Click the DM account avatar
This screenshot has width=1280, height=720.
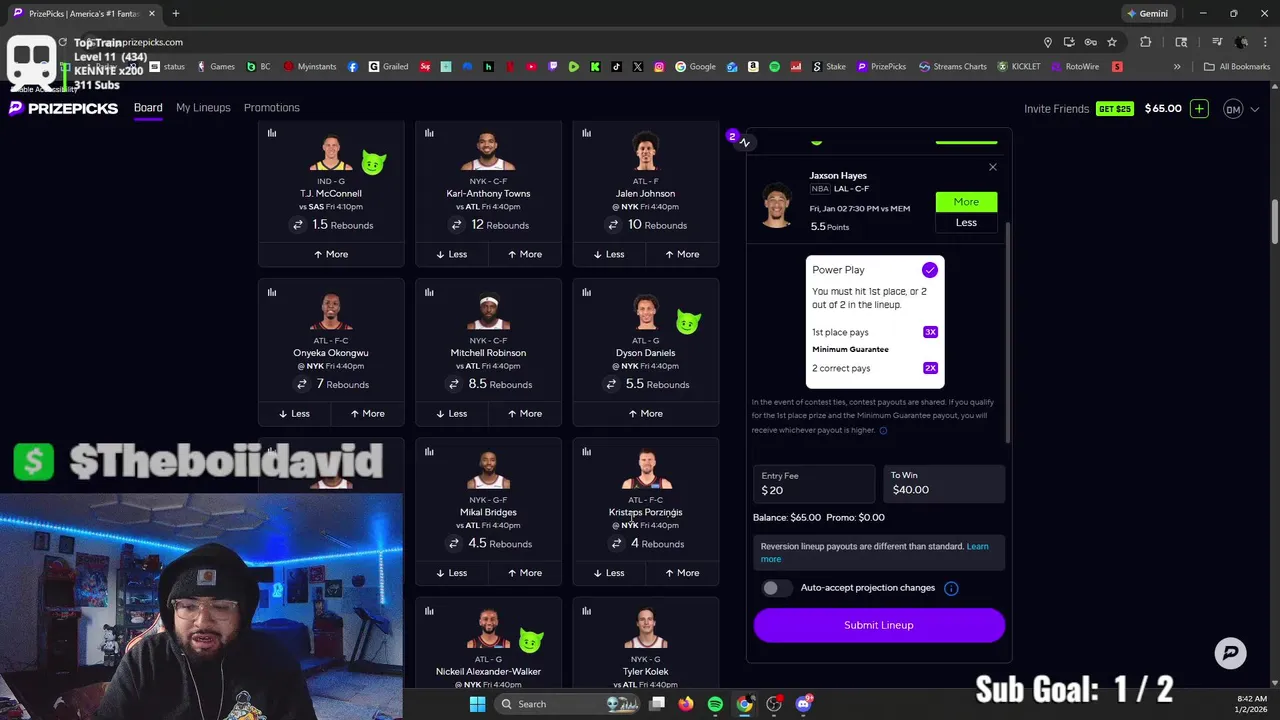1233,109
